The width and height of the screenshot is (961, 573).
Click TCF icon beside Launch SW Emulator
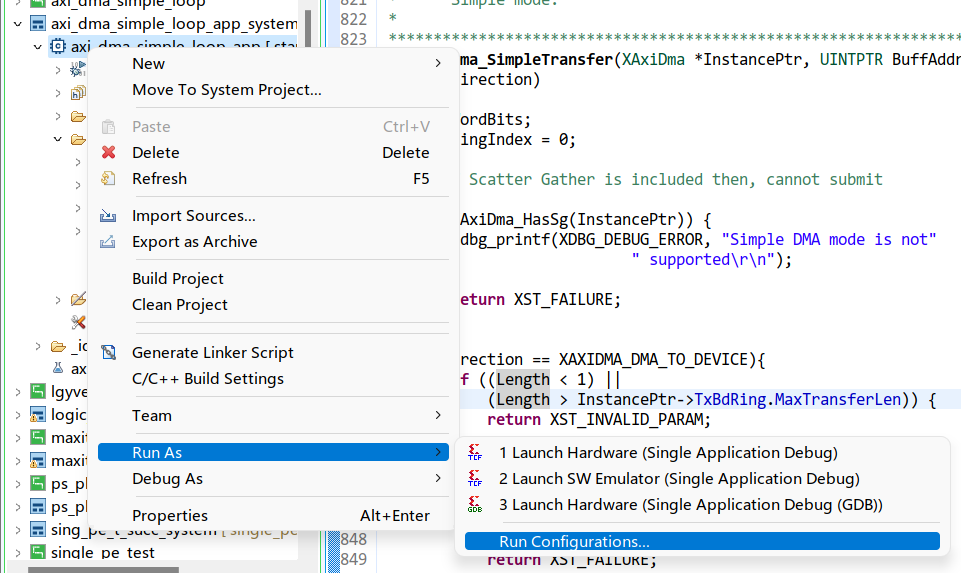click(x=475, y=478)
